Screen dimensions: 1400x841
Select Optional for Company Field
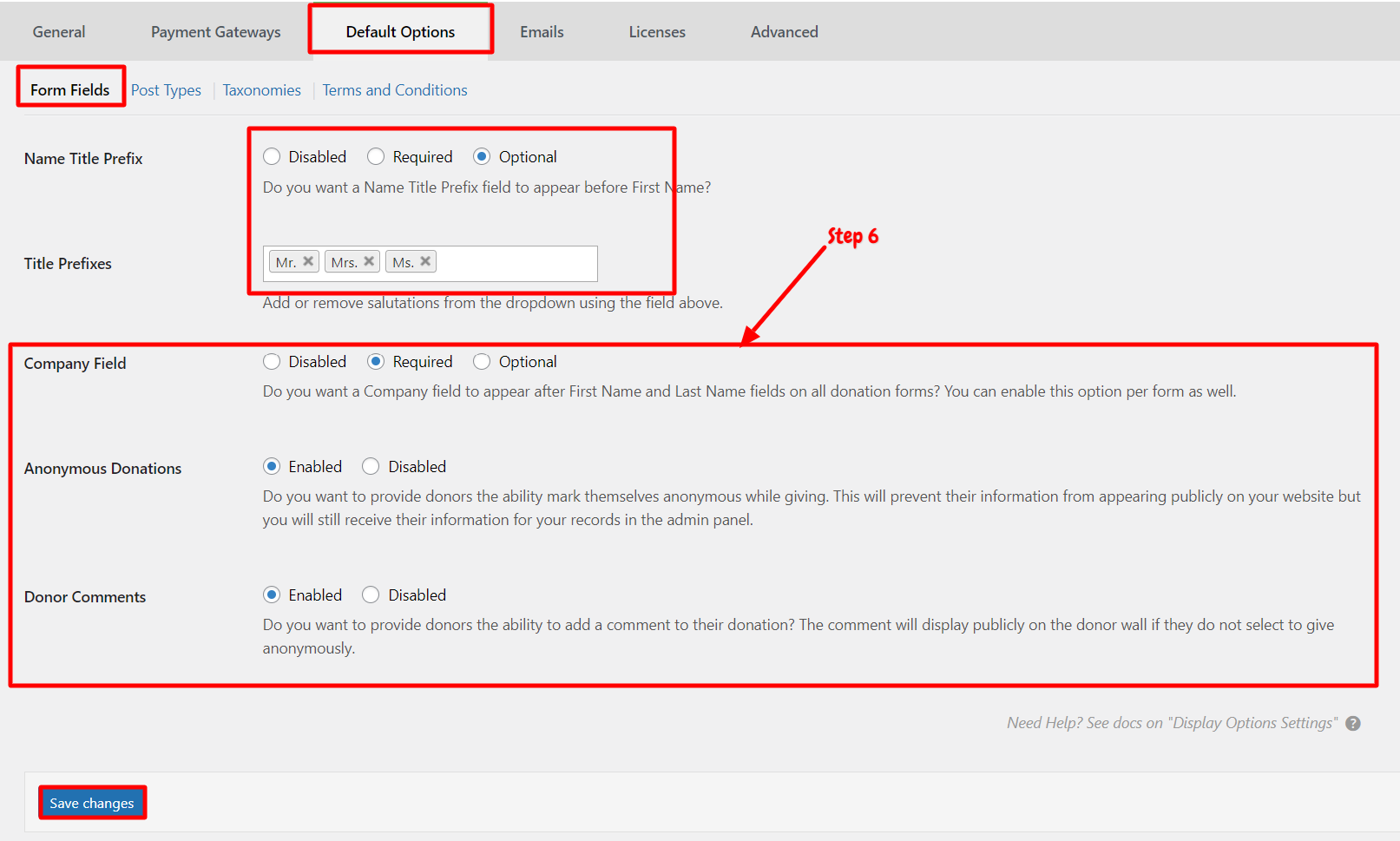click(x=482, y=361)
